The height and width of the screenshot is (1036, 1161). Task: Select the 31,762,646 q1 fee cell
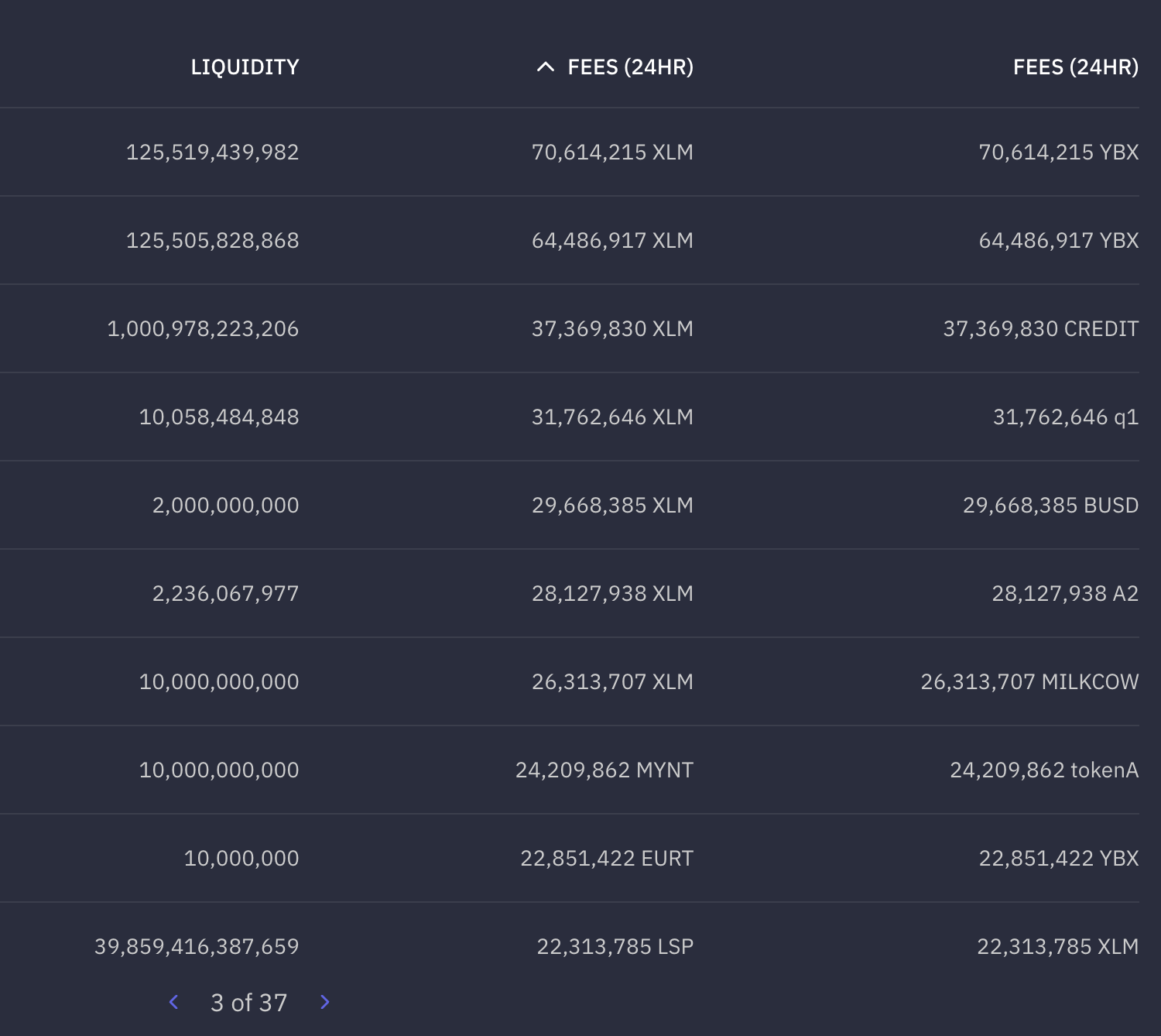tap(1066, 417)
